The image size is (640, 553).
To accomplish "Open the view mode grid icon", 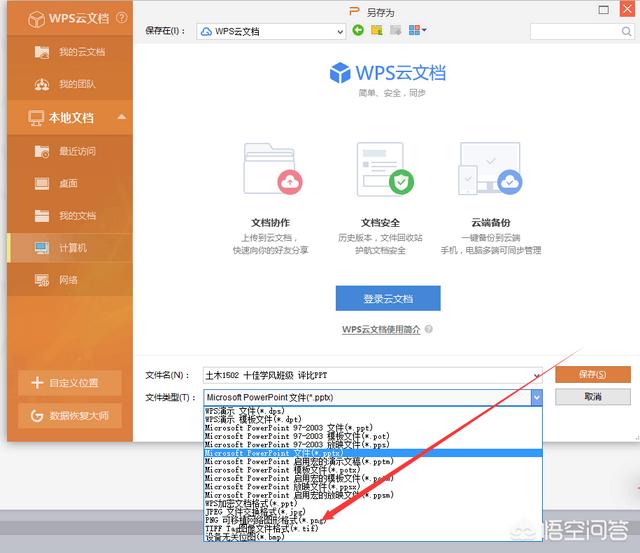I will (416, 31).
